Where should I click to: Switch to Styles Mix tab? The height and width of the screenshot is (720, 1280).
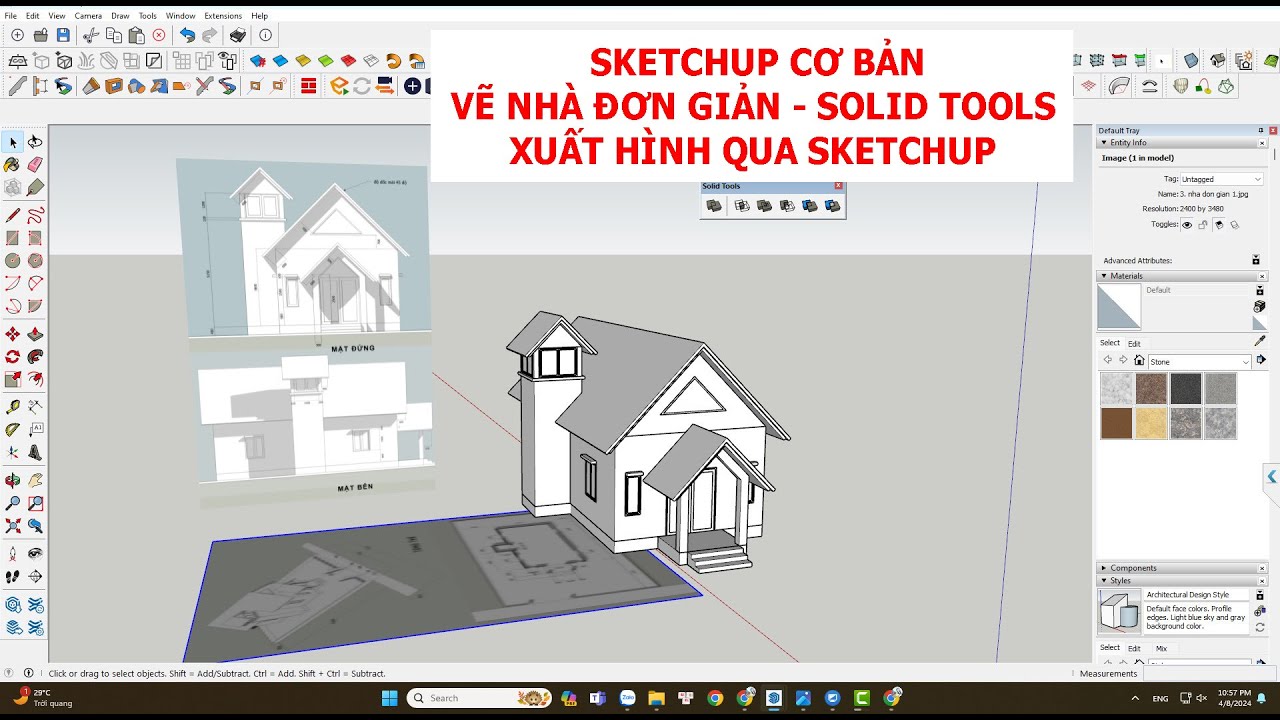[x=1161, y=648]
